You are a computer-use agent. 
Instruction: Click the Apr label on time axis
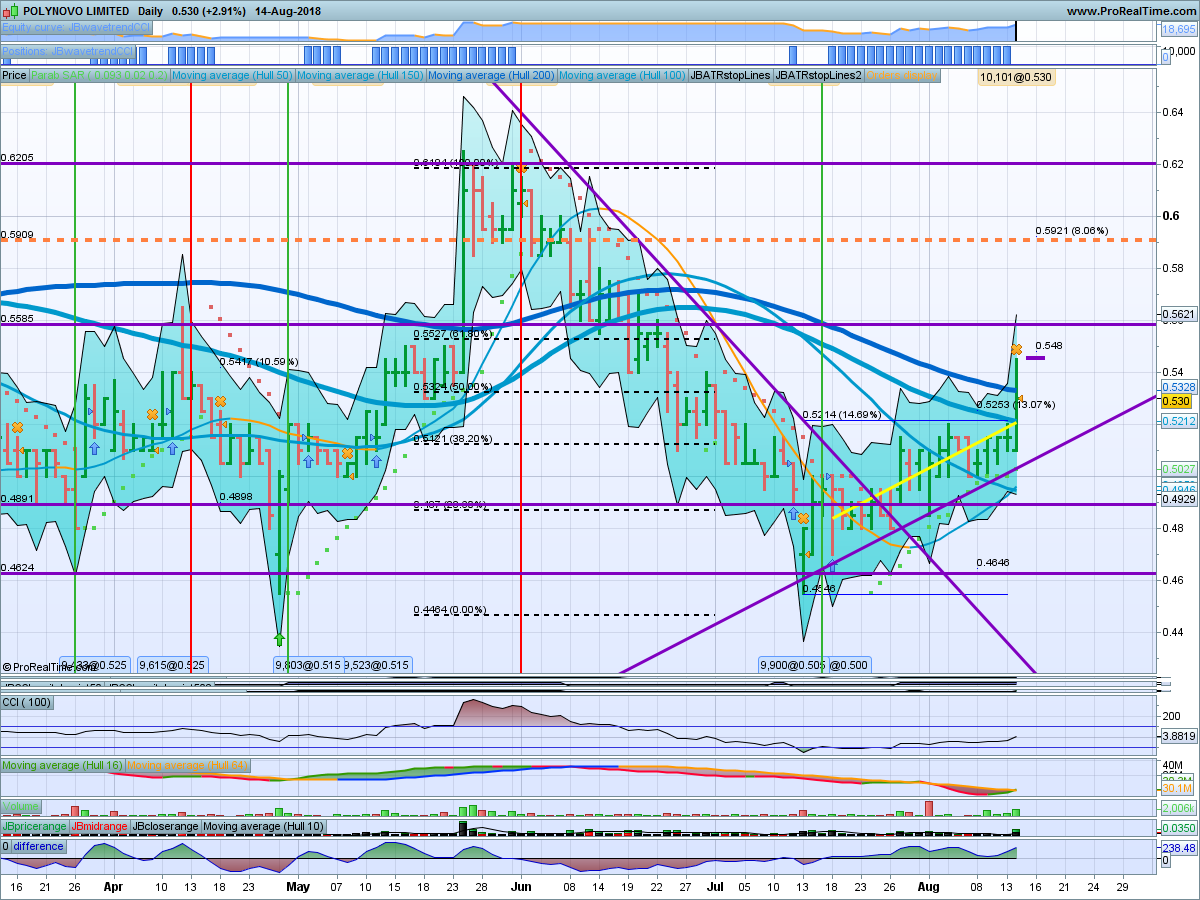(x=113, y=885)
